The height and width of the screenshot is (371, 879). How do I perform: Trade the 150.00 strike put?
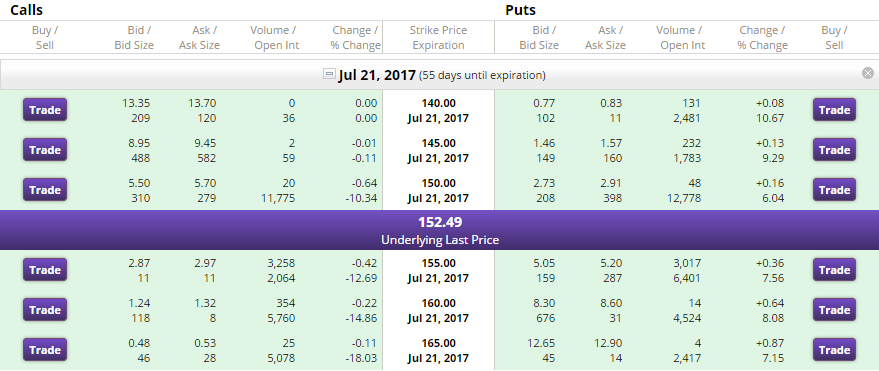(x=834, y=190)
